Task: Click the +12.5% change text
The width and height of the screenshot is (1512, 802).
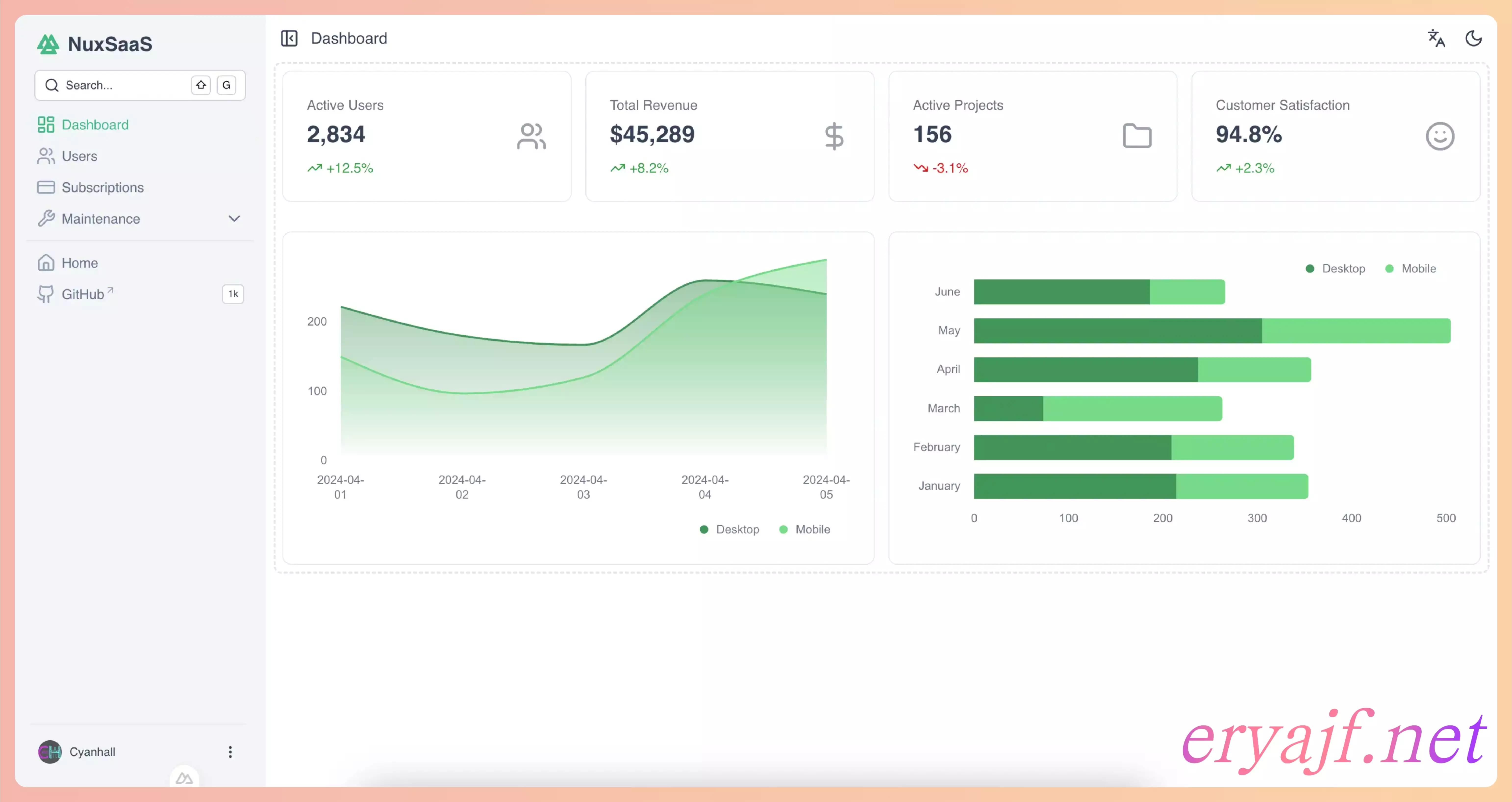Action: [x=349, y=168]
